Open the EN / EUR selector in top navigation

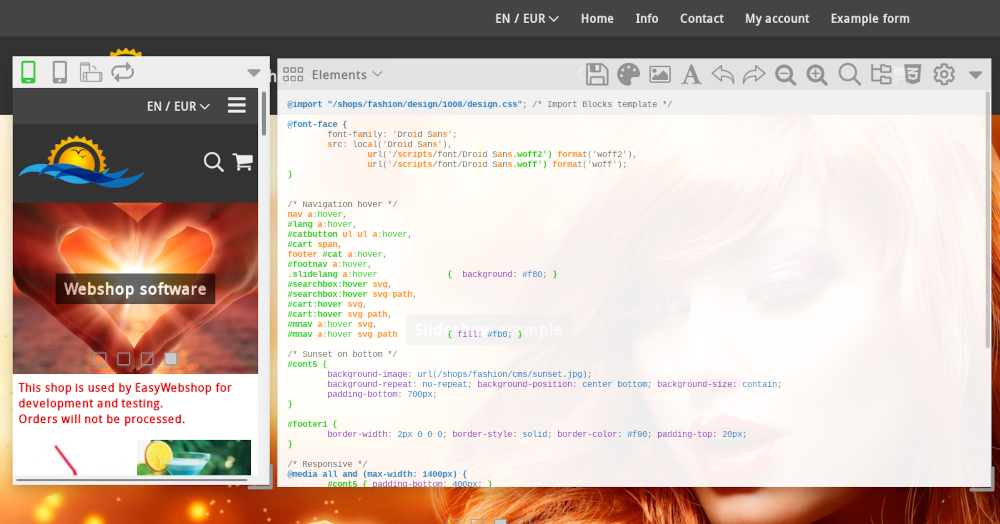pos(527,19)
